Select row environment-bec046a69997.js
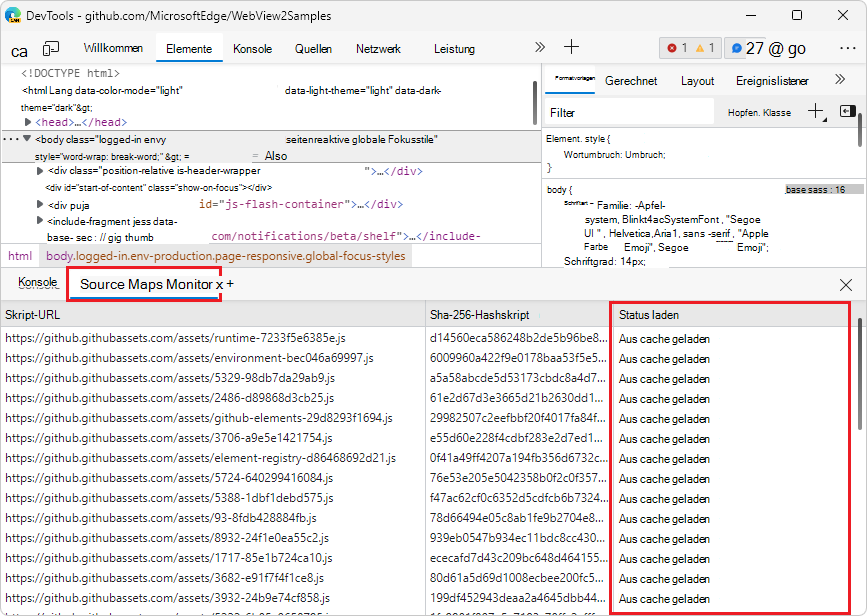The width and height of the screenshot is (867, 616). tap(426, 358)
